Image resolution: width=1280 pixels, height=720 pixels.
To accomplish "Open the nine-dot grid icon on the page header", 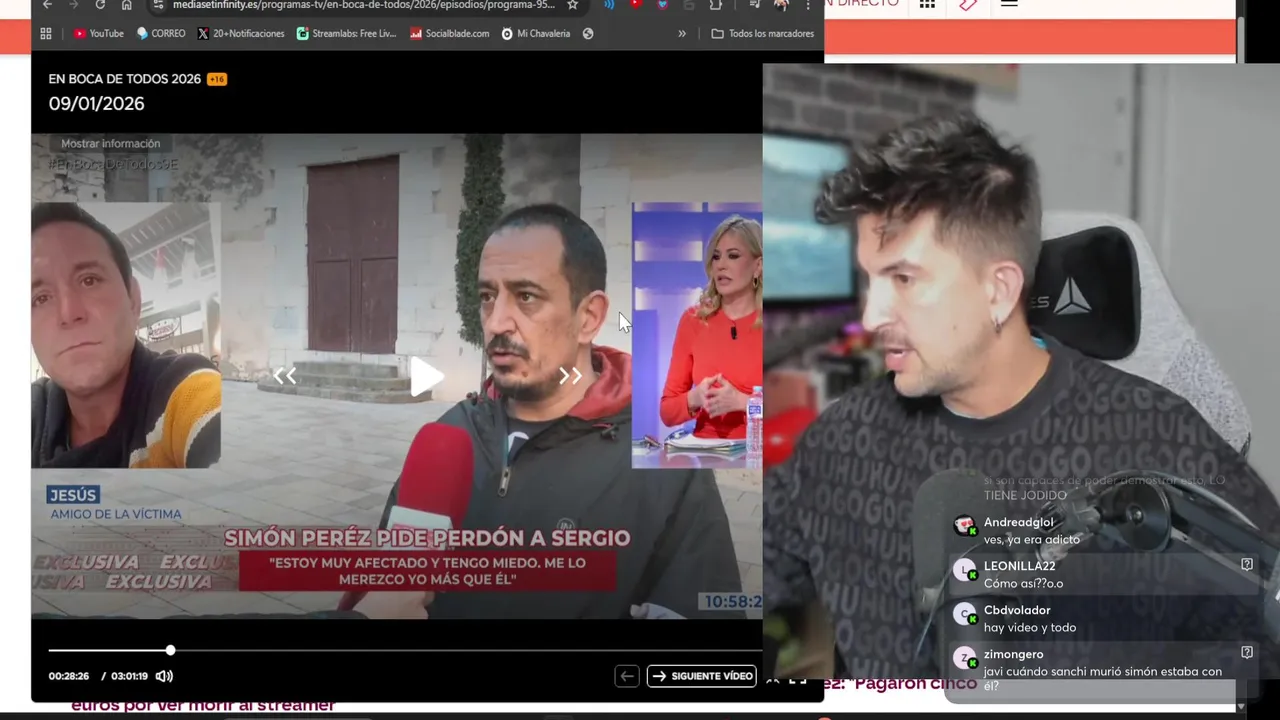I will (927, 4).
